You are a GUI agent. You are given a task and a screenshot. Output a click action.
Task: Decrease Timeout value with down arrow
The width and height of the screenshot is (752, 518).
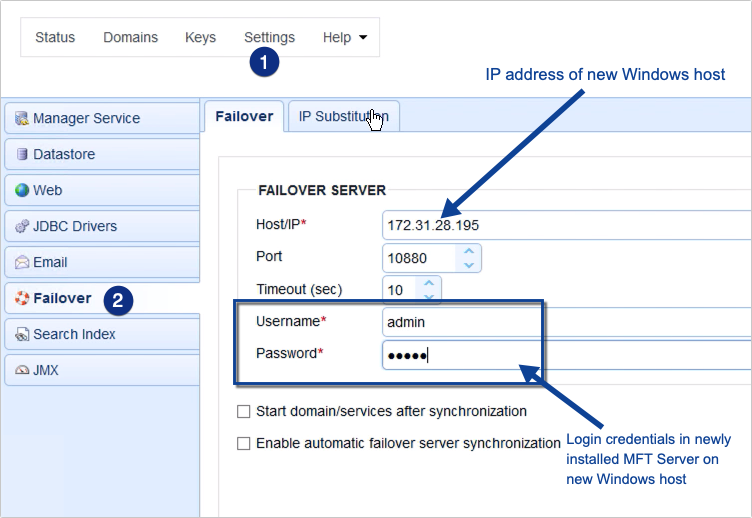429,297
